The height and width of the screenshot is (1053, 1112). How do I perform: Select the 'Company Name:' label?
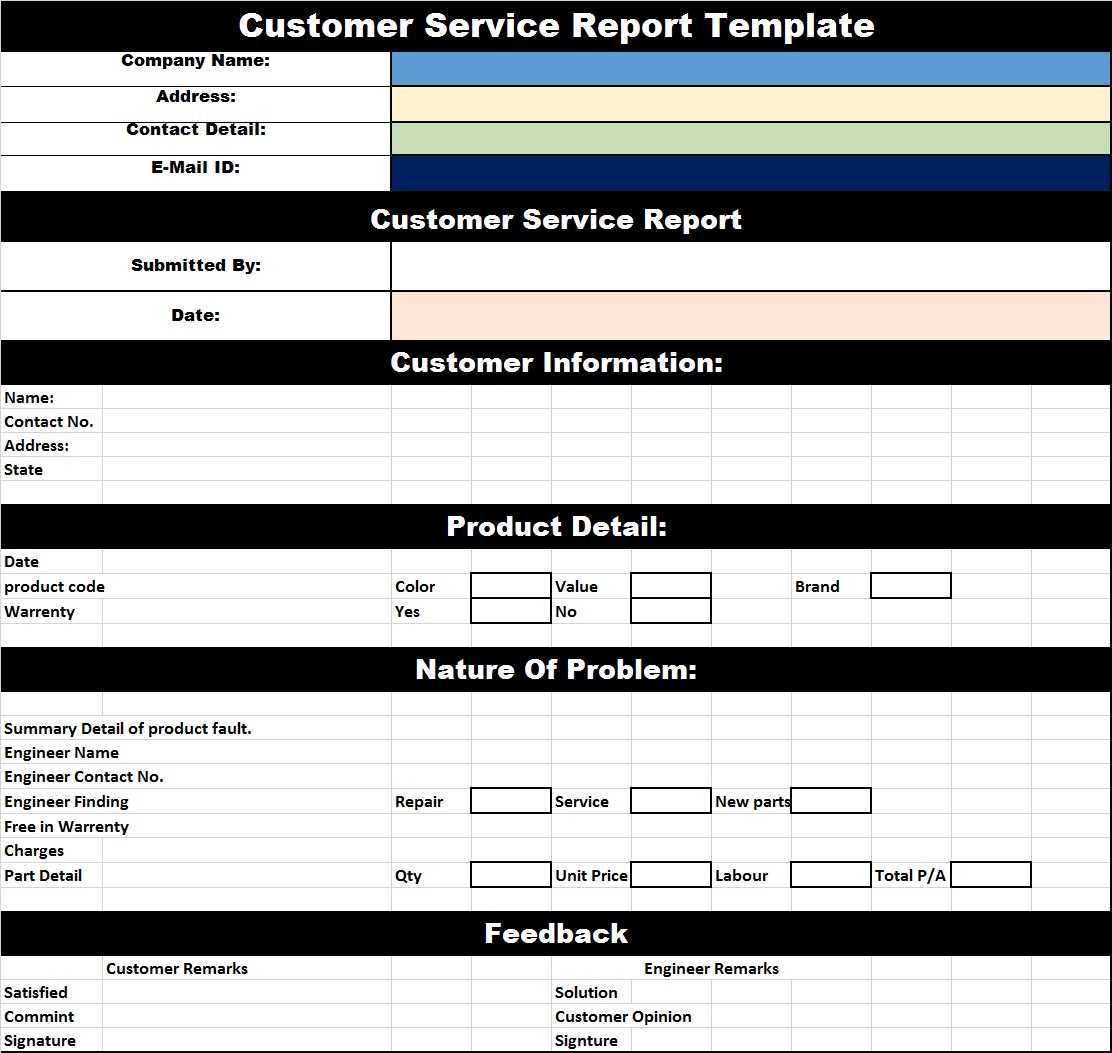196,61
